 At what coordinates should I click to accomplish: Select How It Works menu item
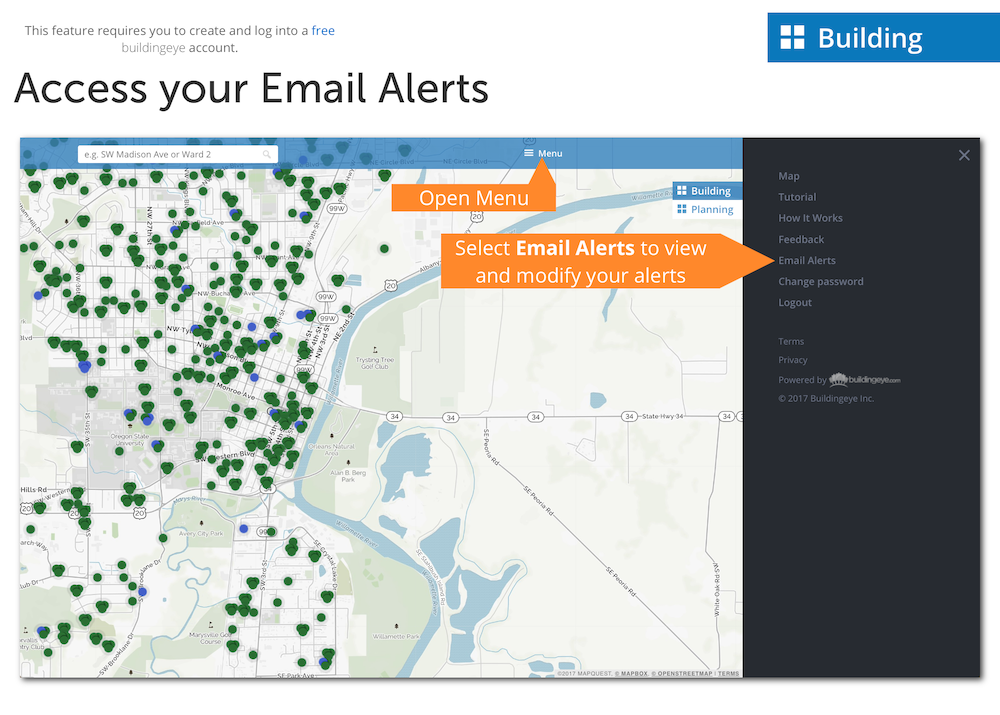pos(811,218)
